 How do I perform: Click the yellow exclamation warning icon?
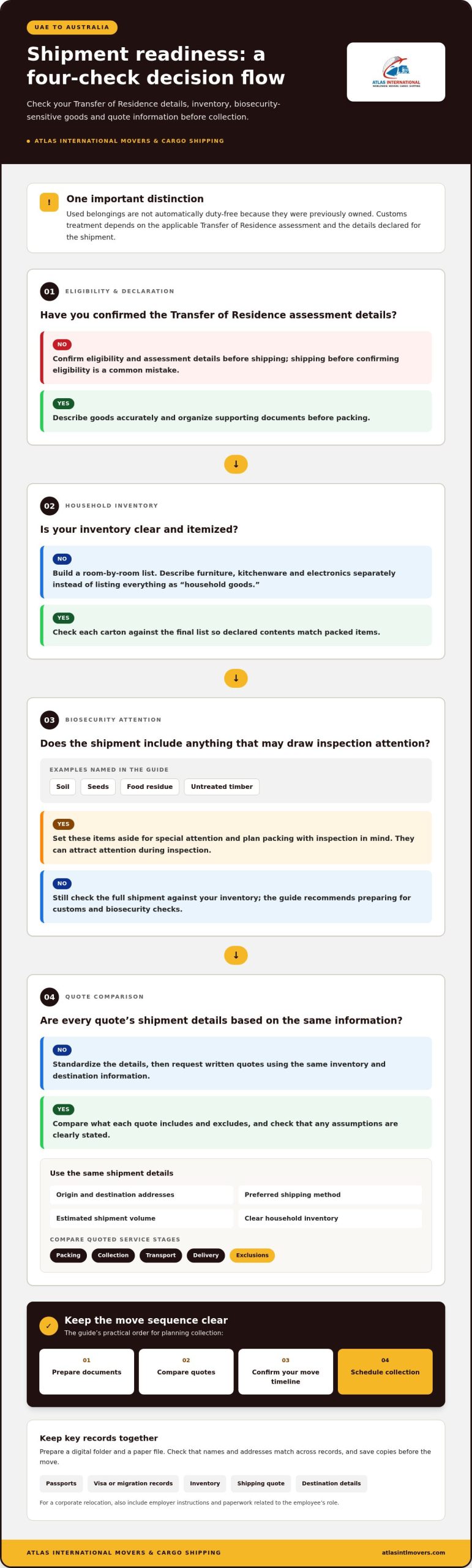49,202
